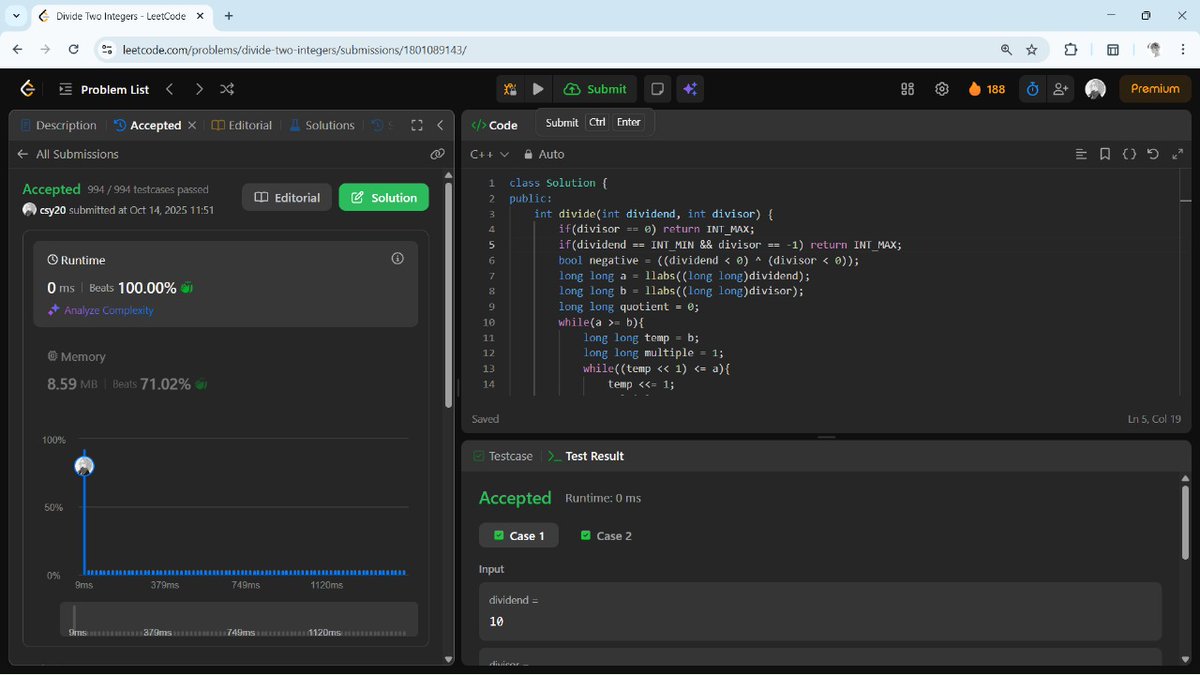Bookmark the code with bookmark icon
The width and height of the screenshot is (1200, 675).
(1105, 154)
